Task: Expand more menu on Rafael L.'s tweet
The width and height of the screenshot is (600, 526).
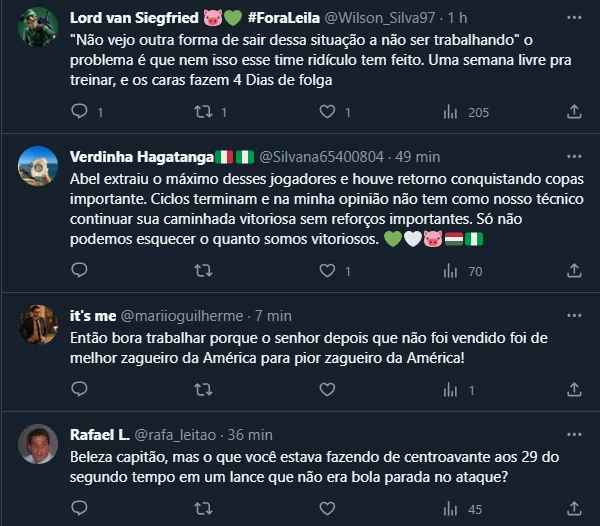Action: [574, 435]
